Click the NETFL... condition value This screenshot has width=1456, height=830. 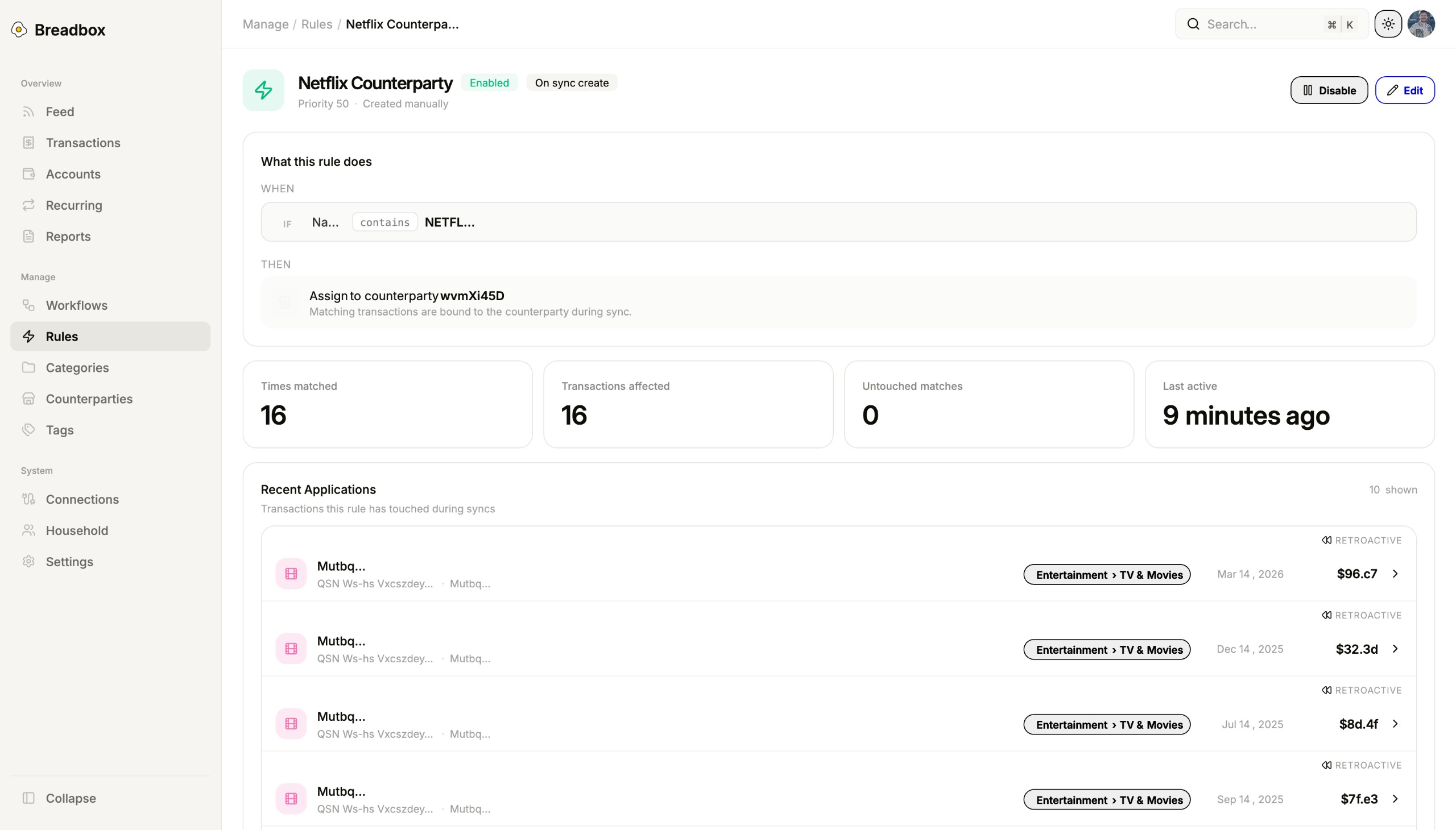449,222
